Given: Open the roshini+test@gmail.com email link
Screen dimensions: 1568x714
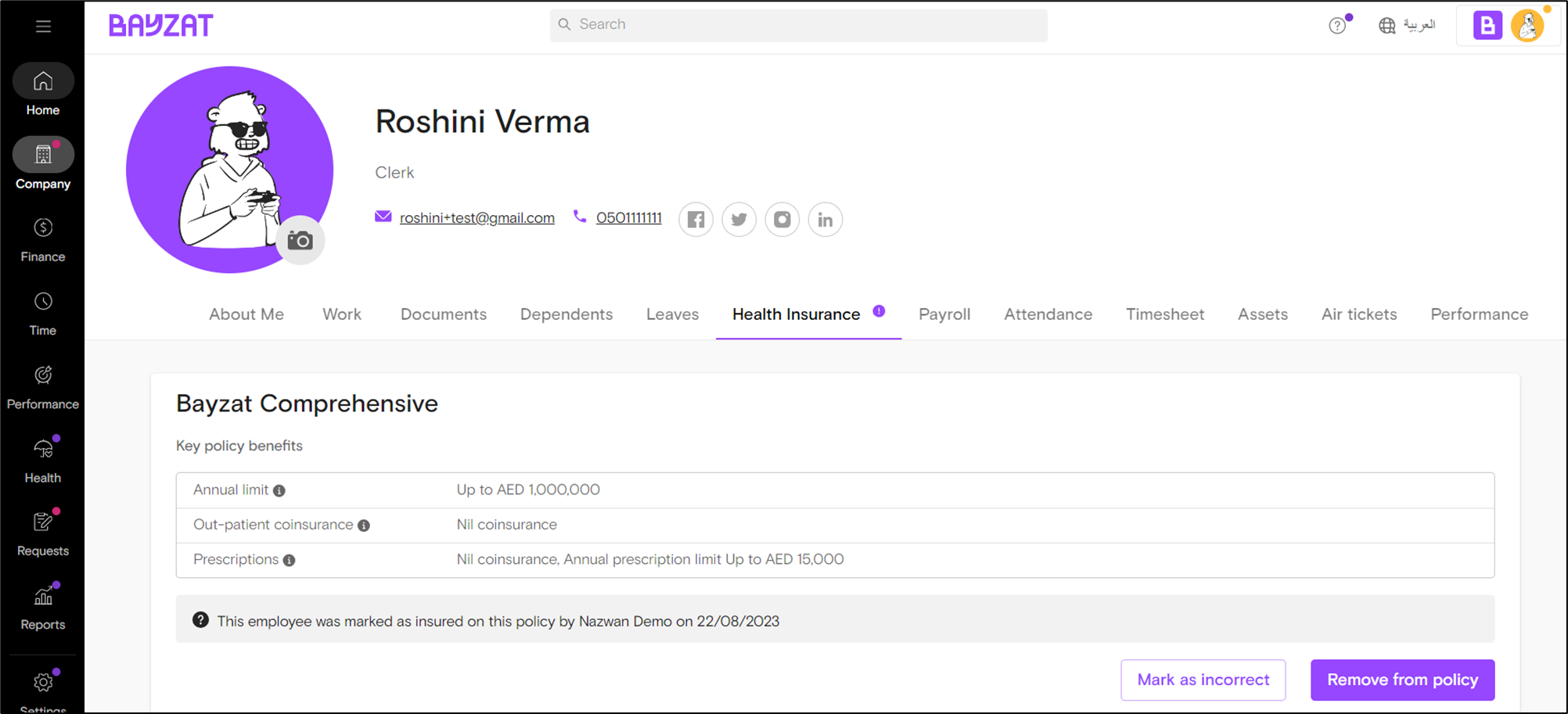Looking at the screenshot, I should click(x=477, y=218).
